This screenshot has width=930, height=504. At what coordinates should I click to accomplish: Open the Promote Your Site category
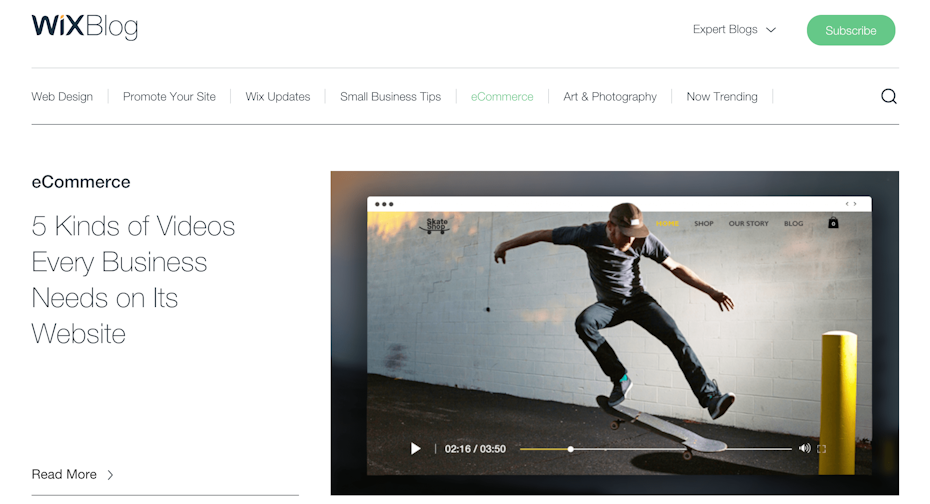(x=169, y=97)
